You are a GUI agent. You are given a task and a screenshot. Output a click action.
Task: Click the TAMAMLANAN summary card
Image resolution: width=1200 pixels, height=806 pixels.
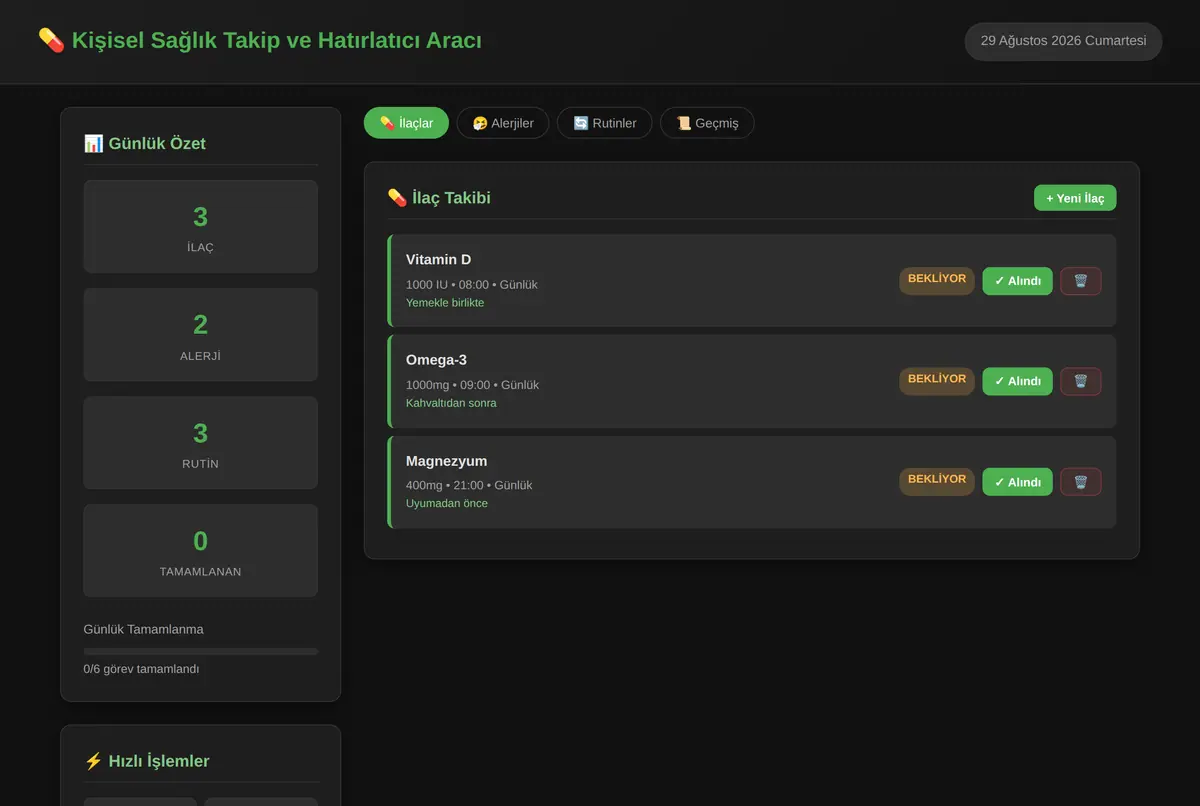pyautogui.click(x=201, y=551)
